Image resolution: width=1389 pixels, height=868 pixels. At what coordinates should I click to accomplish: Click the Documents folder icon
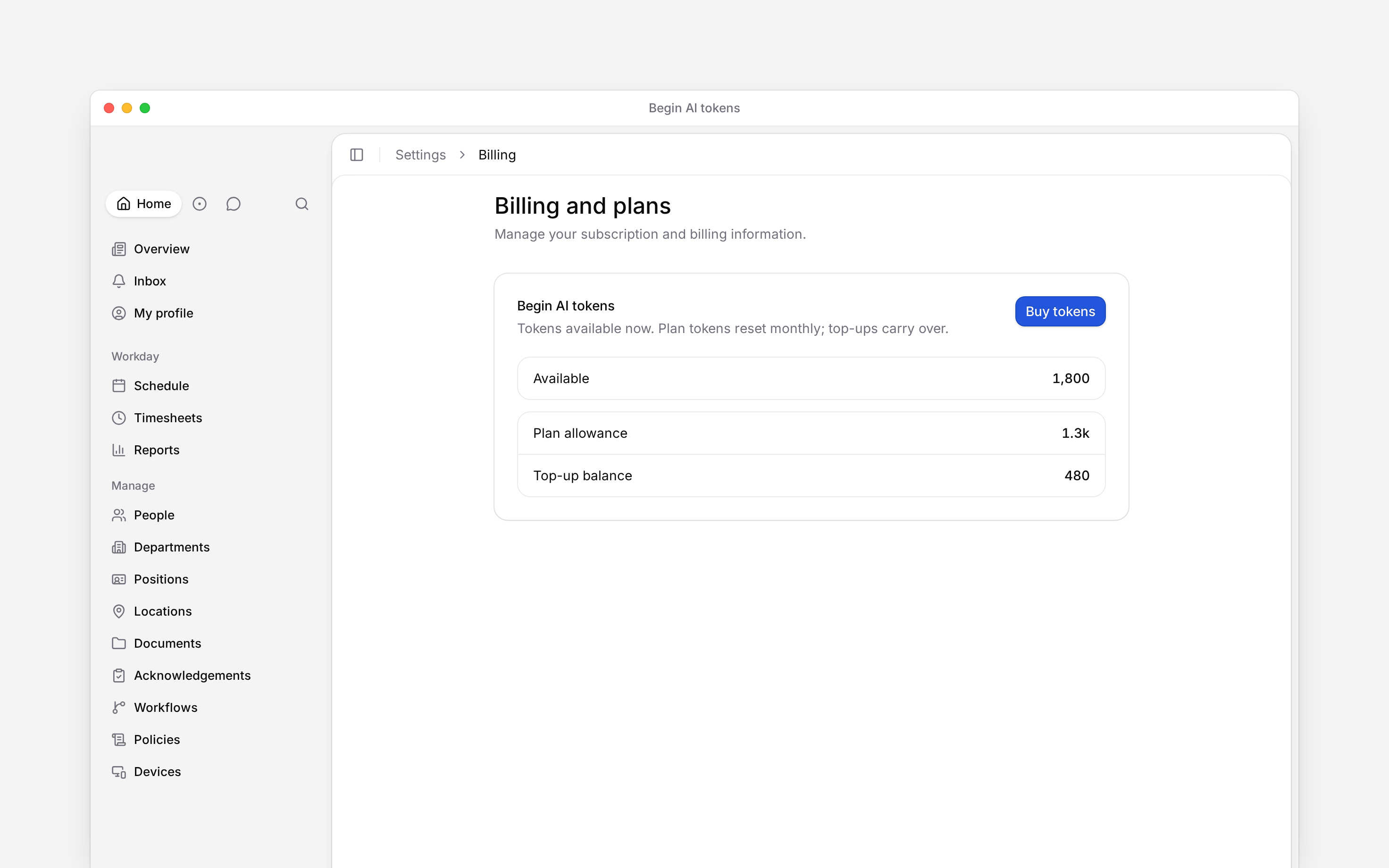click(119, 643)
